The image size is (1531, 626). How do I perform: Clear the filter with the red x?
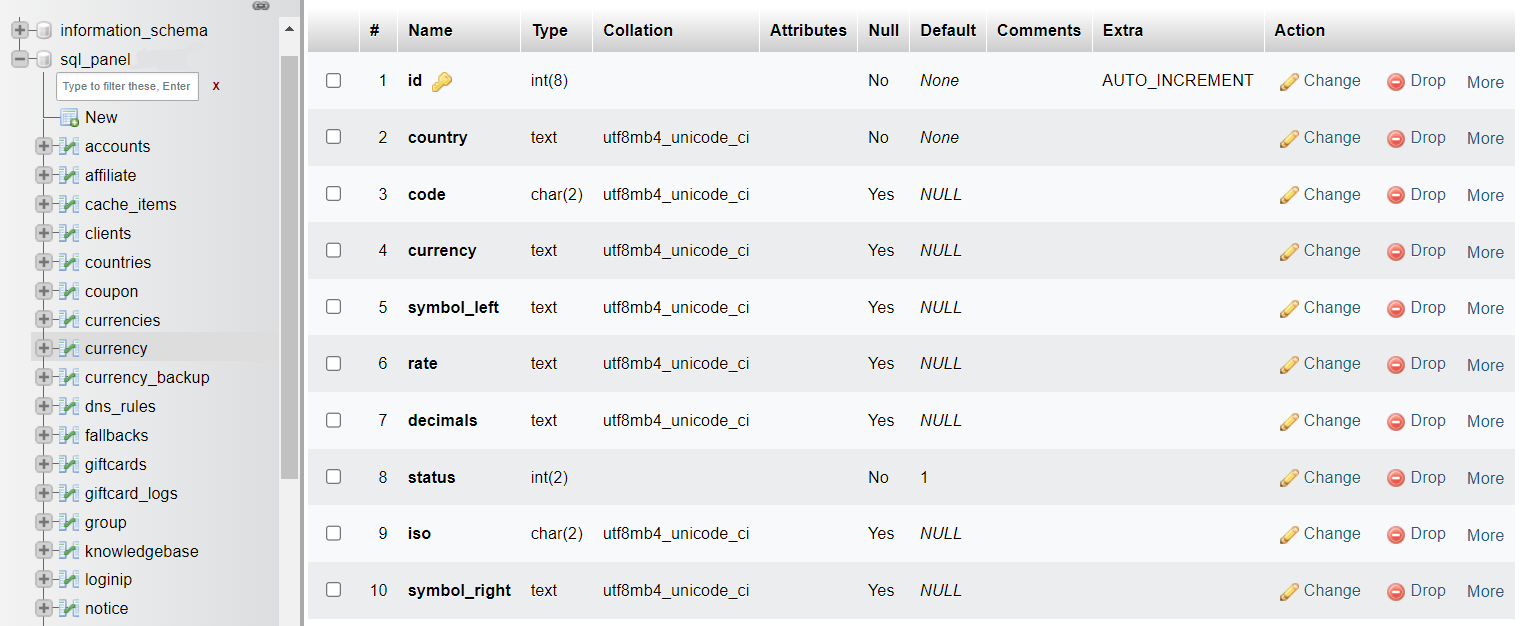215,87
